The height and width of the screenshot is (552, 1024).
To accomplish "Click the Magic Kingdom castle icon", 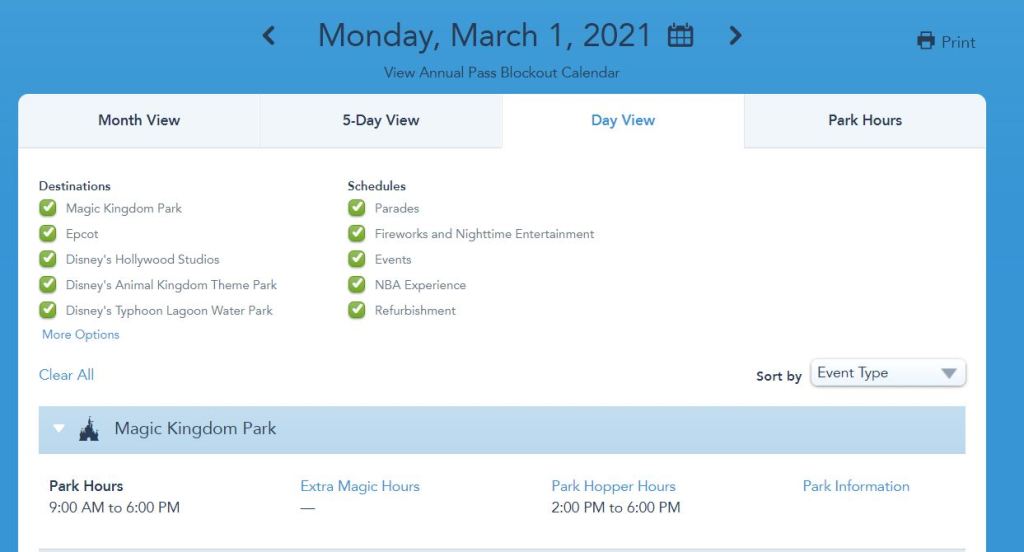I will 88,429.
